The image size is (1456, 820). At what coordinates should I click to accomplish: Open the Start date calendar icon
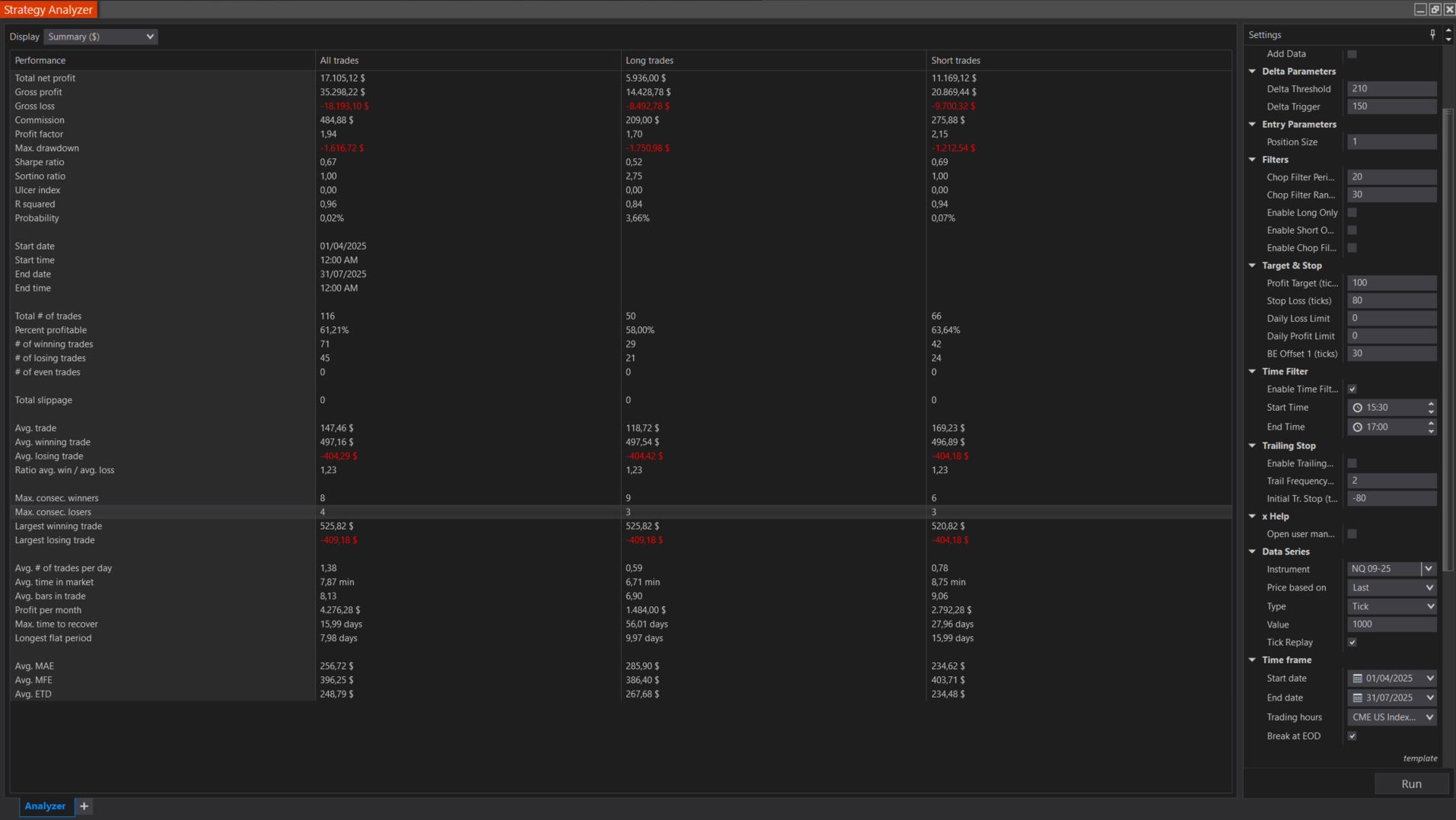pos(1357,679)
